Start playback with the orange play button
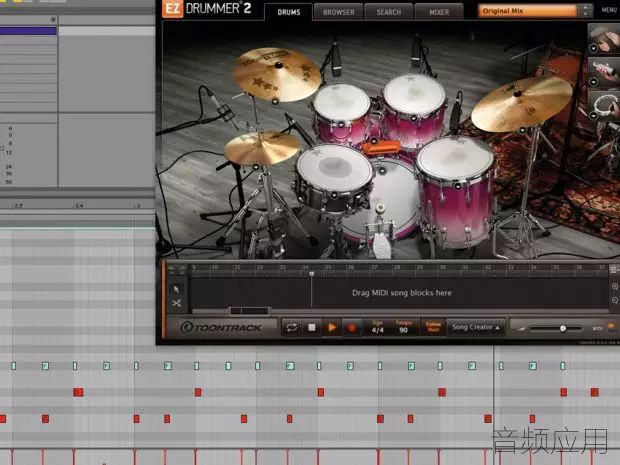Screen dimensions: 620x465 [x=332, y=328]
